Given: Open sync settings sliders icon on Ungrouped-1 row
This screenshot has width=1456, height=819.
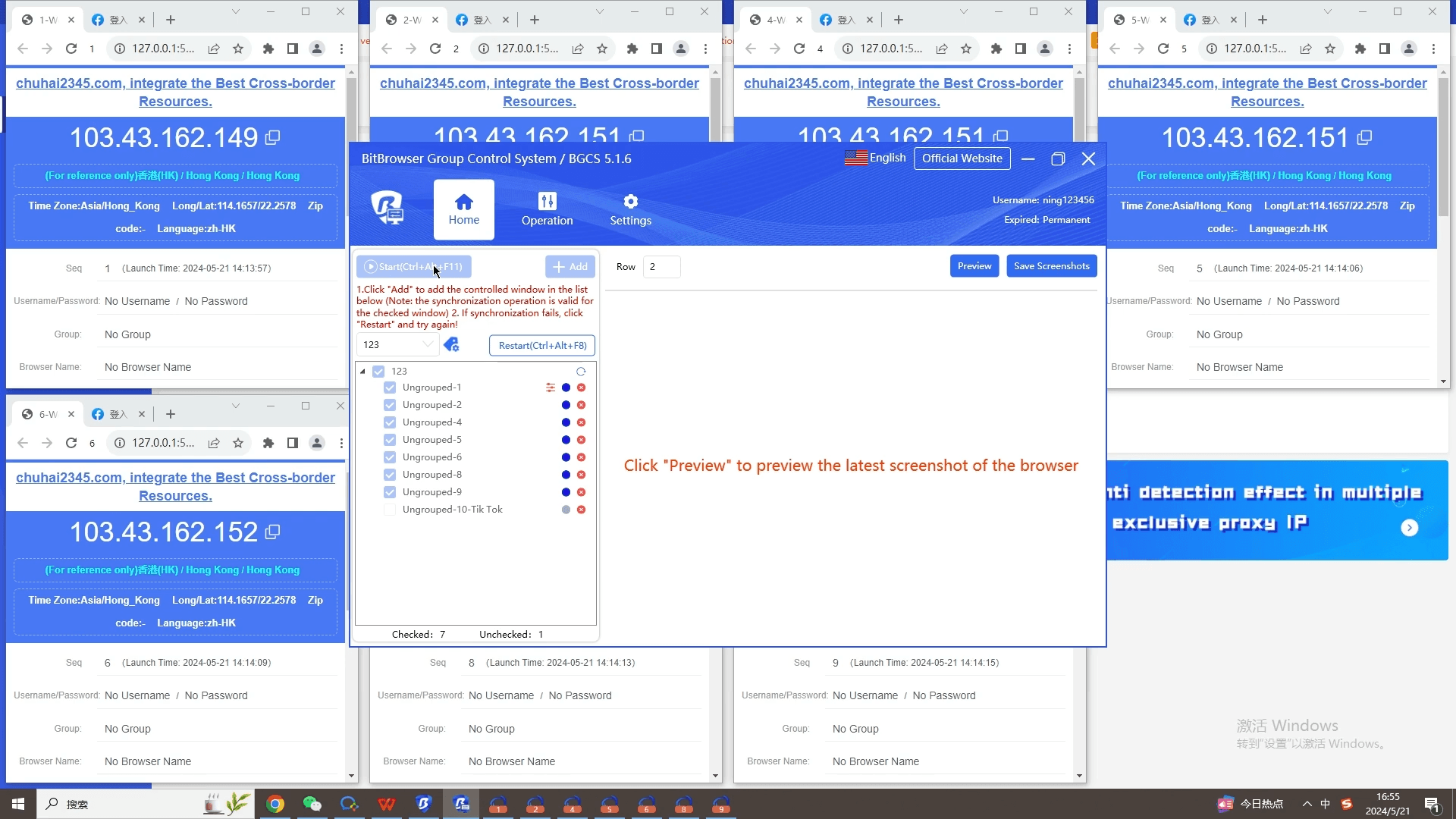Looking at the screenshot, I should click(x=550, y=388).
